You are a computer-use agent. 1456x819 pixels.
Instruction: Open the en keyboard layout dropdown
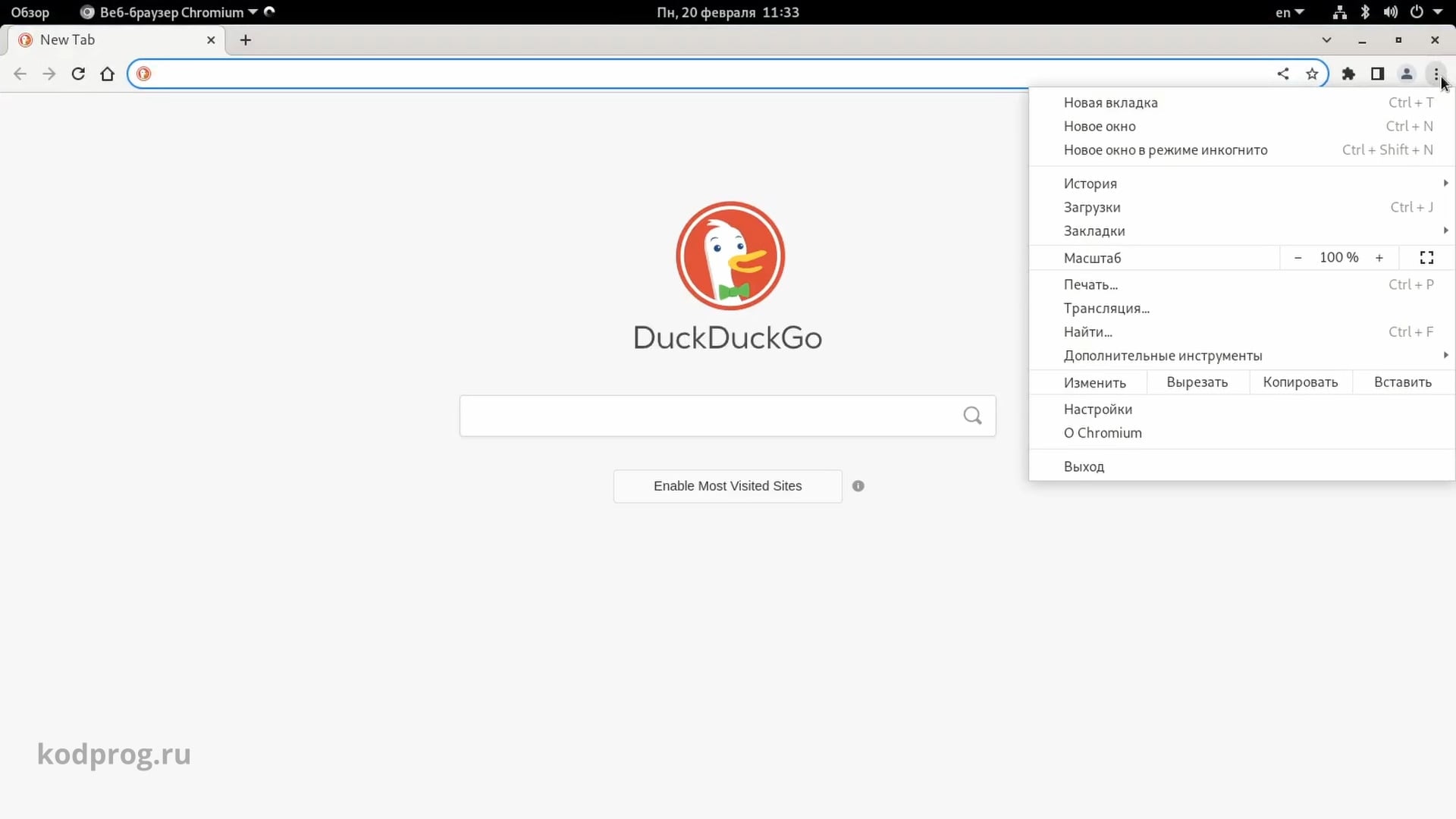tap(1289, 12)
